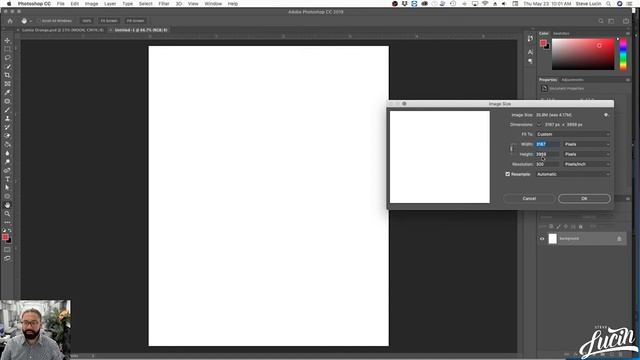Toggle the constrain proportions link icon

click(x=511, y=149)
